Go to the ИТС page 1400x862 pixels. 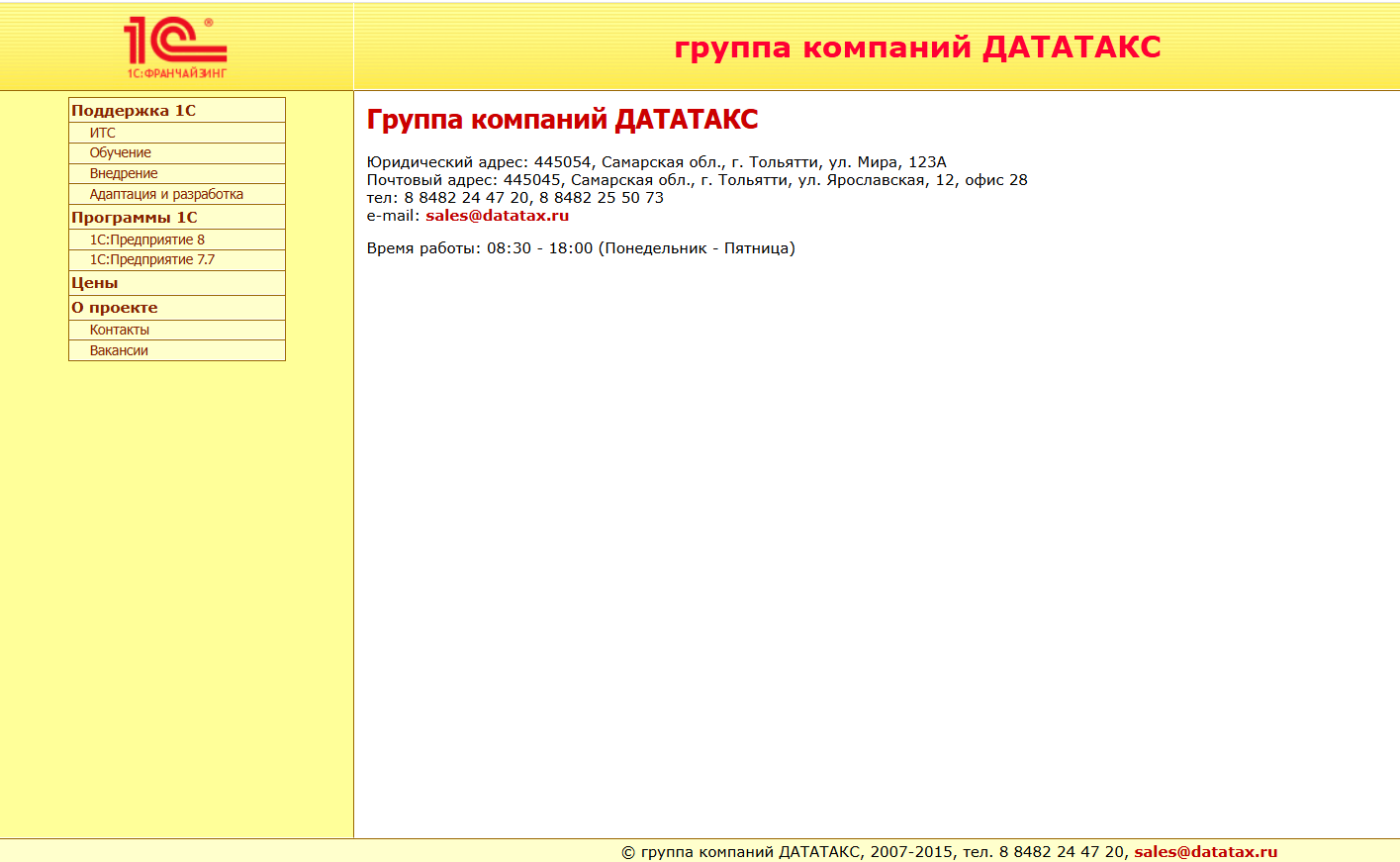coord(103,133)
